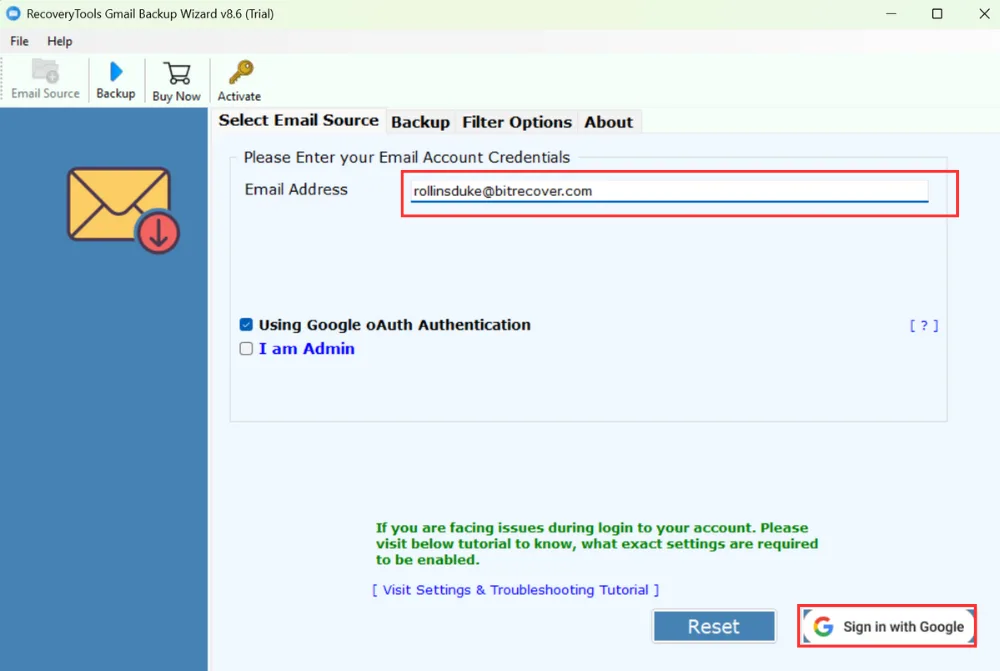Open the Filter Options tab

[x=517, y=122]
